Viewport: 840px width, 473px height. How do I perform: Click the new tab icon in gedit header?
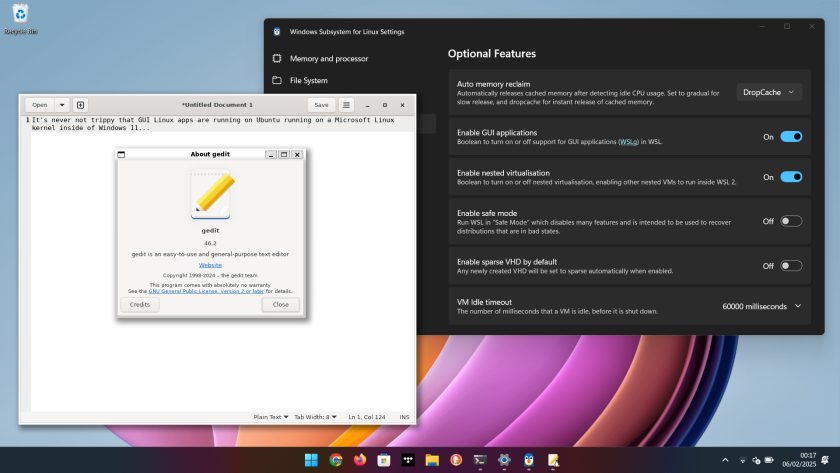click(x=80, y=105)
